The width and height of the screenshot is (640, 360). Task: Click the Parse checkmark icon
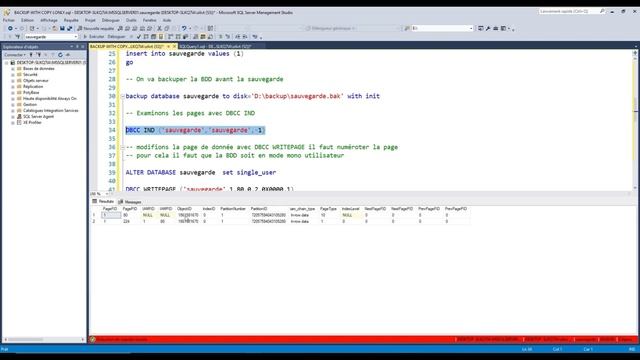pyautogui.click(x=138, y=37)
